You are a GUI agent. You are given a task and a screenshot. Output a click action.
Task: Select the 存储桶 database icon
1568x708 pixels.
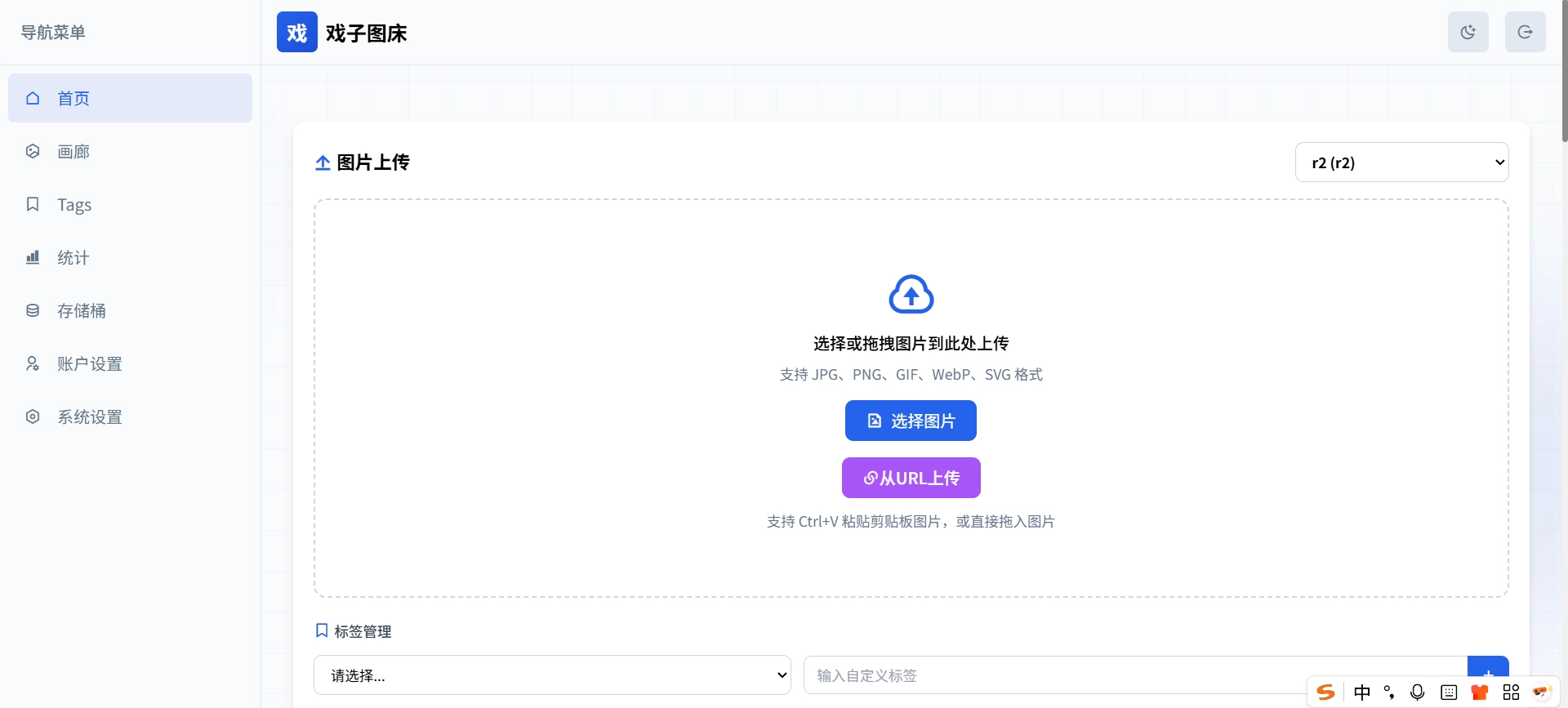(33, 310)
